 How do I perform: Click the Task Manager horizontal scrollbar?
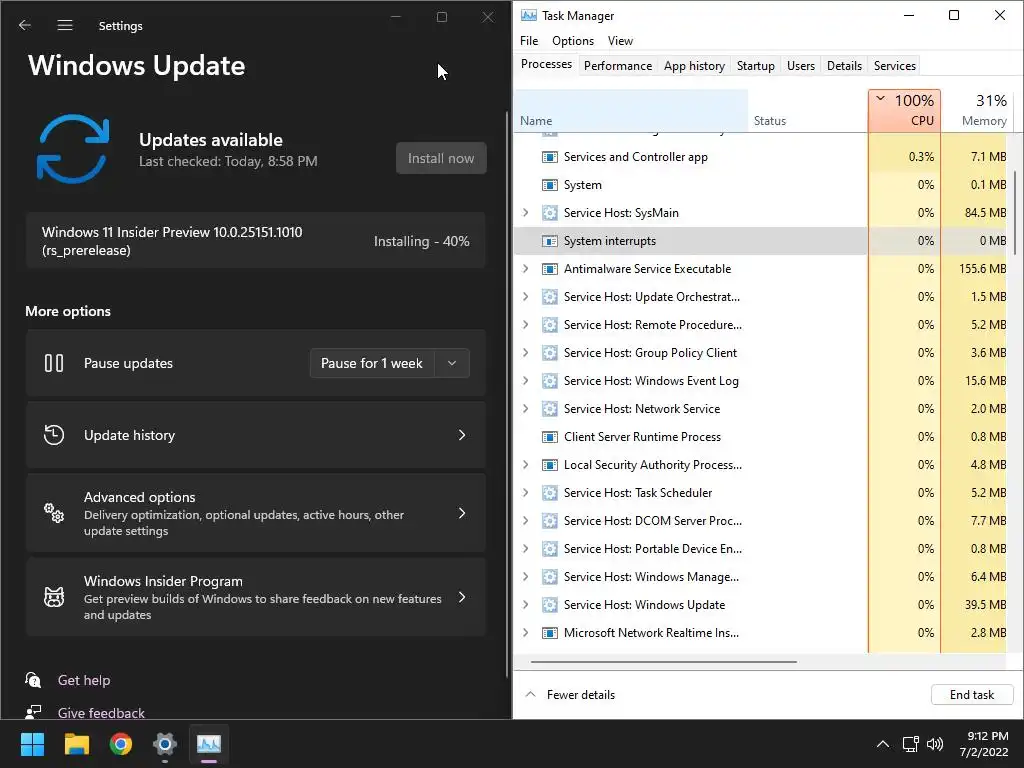664,662
